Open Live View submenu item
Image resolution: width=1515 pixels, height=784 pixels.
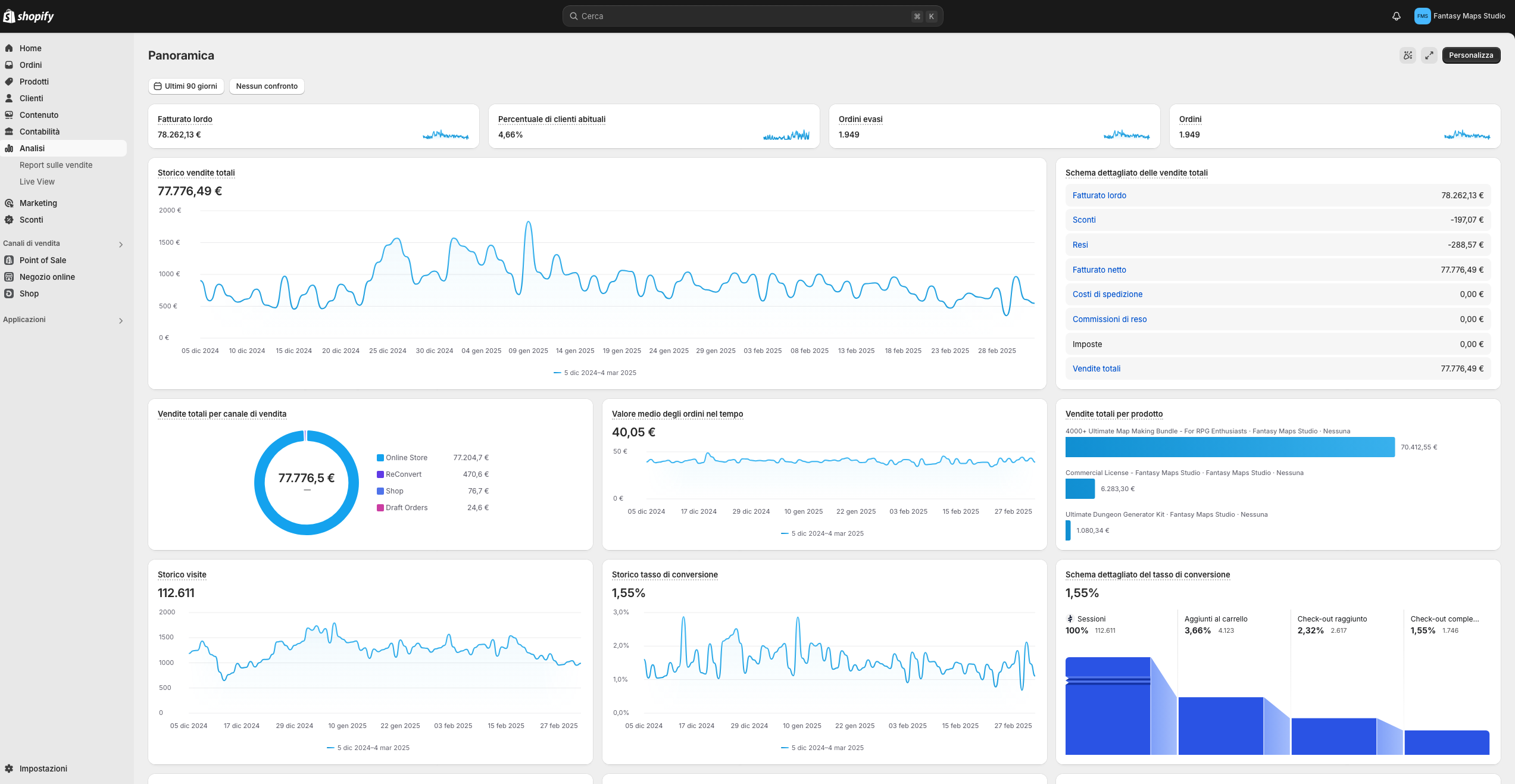(37, 182)
